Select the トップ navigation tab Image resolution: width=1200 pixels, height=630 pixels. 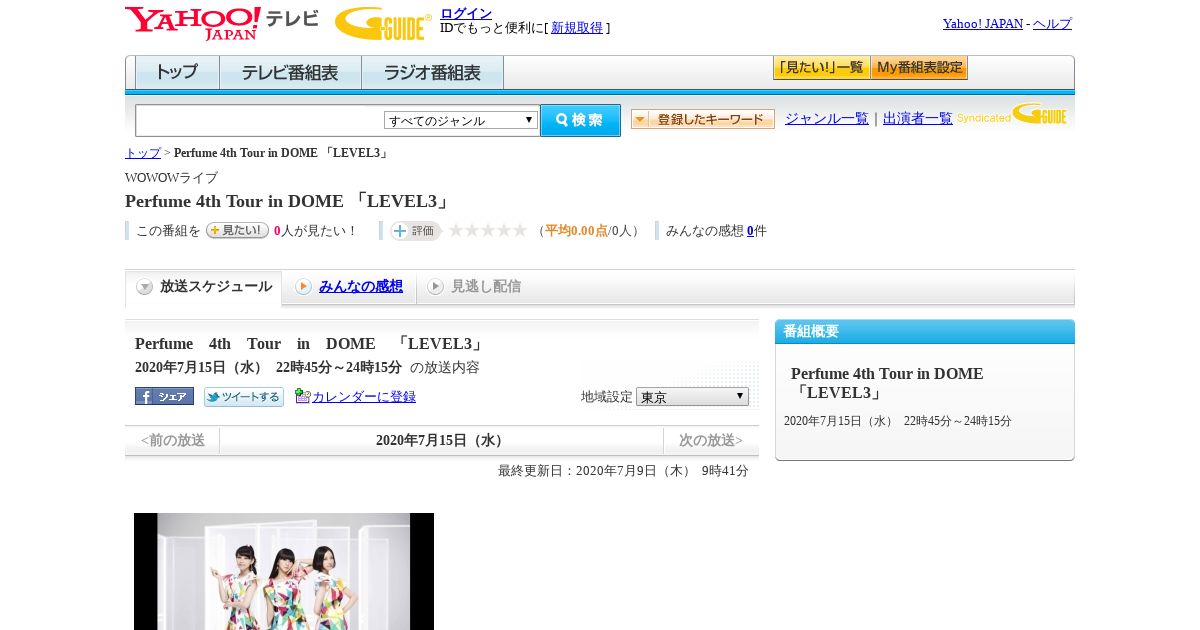pos(177,73)
